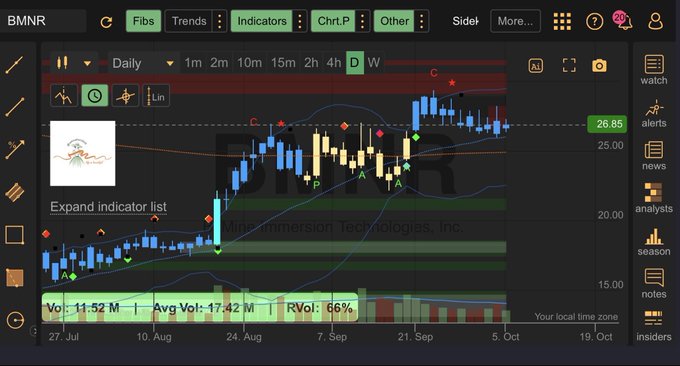Viewport: 680px width, 366px height.
Task: Open the Daily timeframe dropdown
Action: coord(143,63)
